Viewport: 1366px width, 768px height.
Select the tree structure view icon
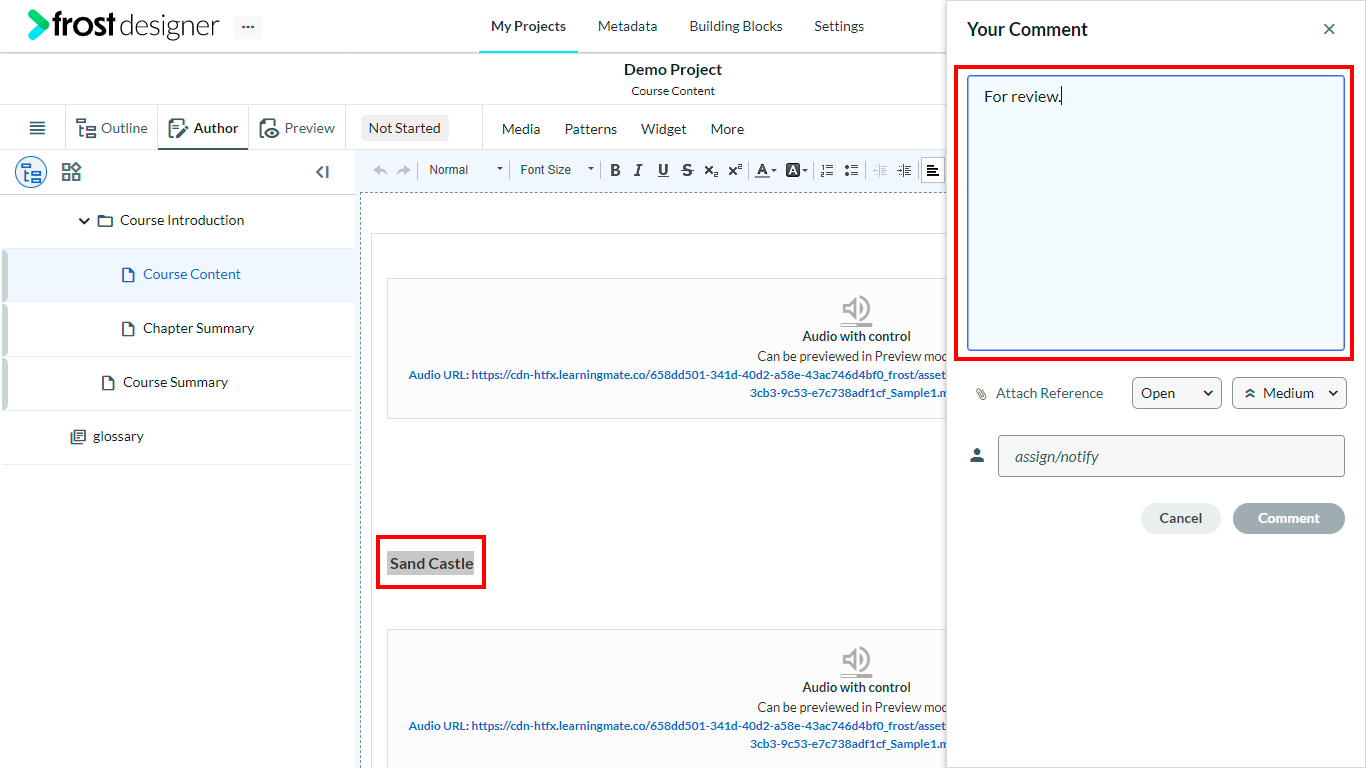(x=31, y=172)
